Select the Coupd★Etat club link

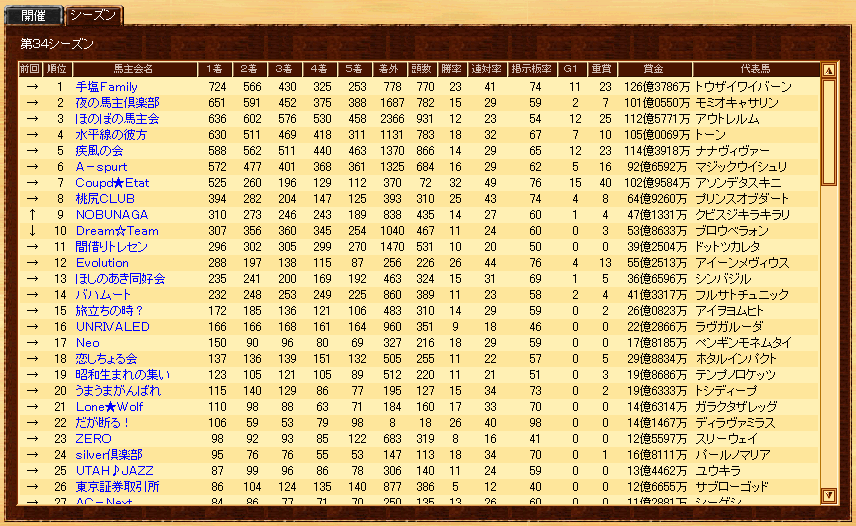(x=112, y=183)
